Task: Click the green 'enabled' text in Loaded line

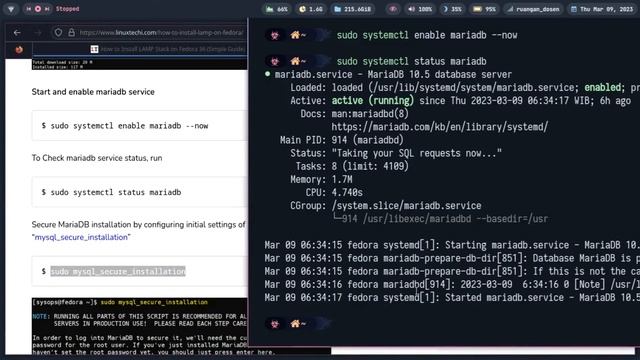Action: coord(602,87)
